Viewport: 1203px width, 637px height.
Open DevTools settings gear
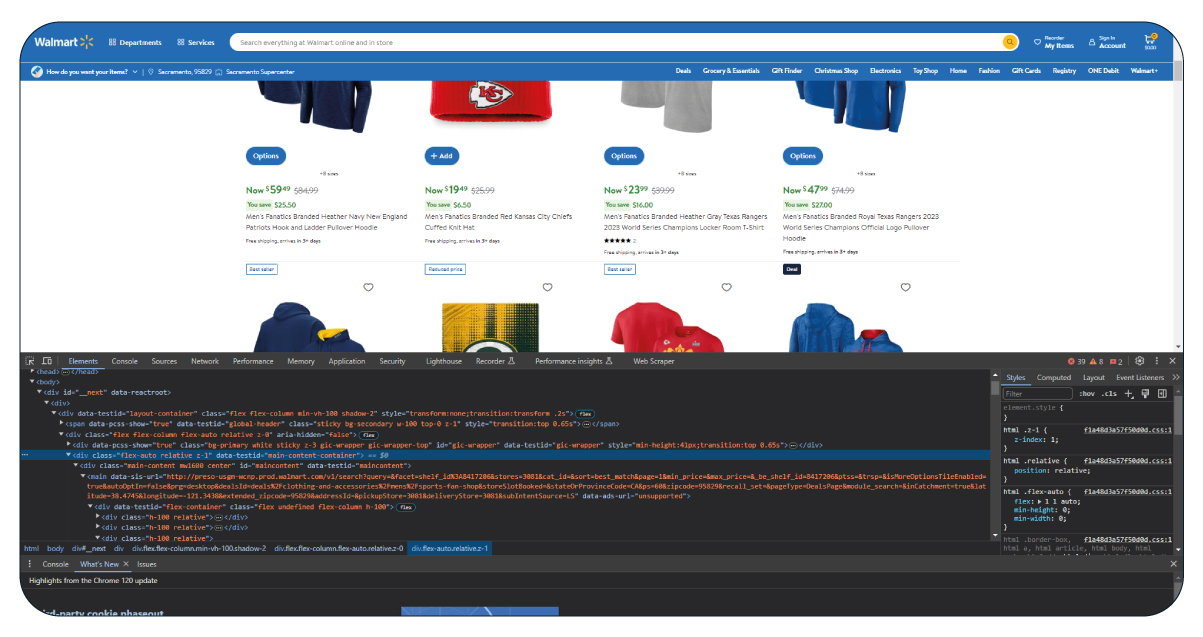[1140, 361]
